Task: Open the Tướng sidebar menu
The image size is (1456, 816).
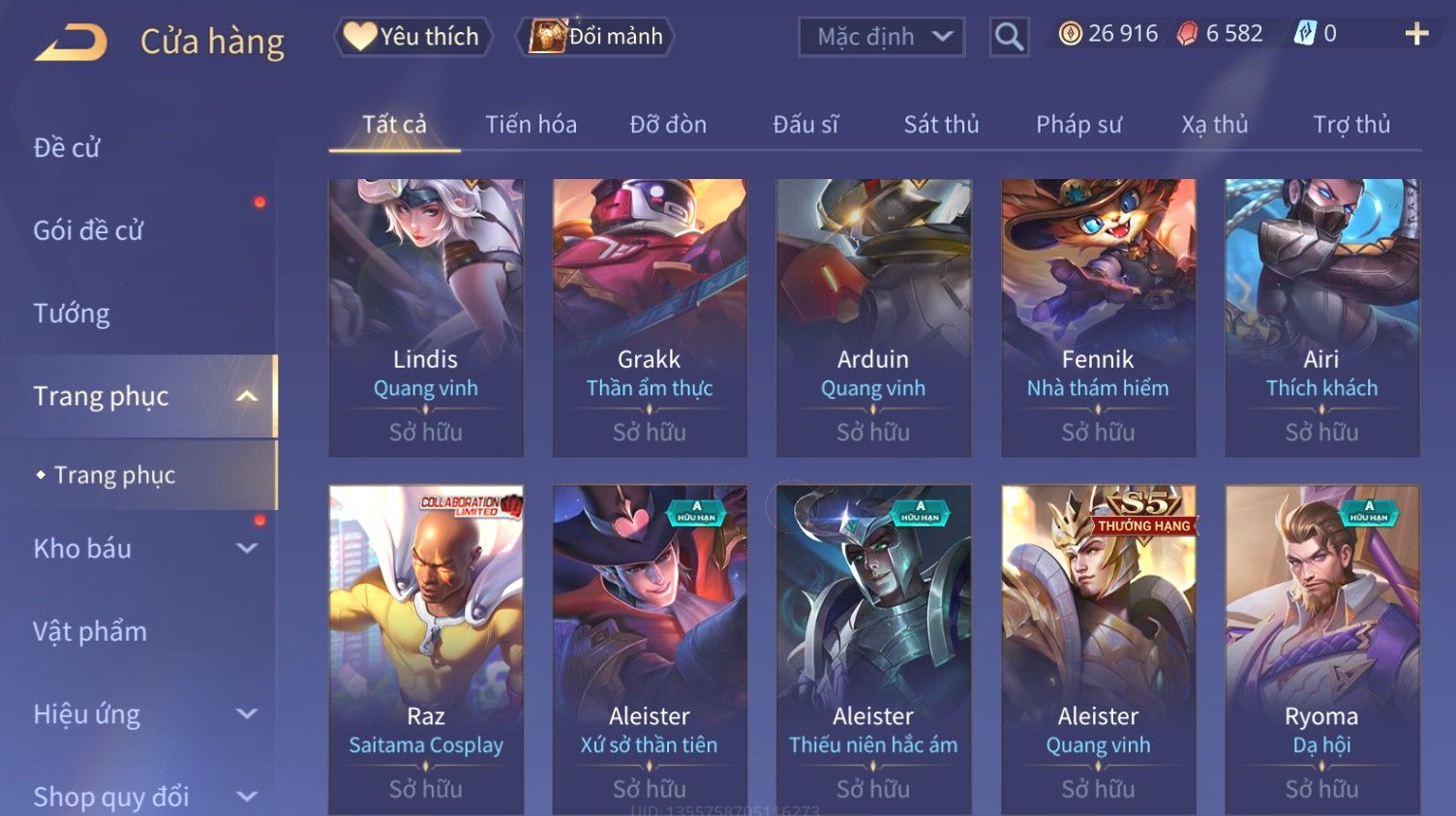Action: [x=72, y=313]
